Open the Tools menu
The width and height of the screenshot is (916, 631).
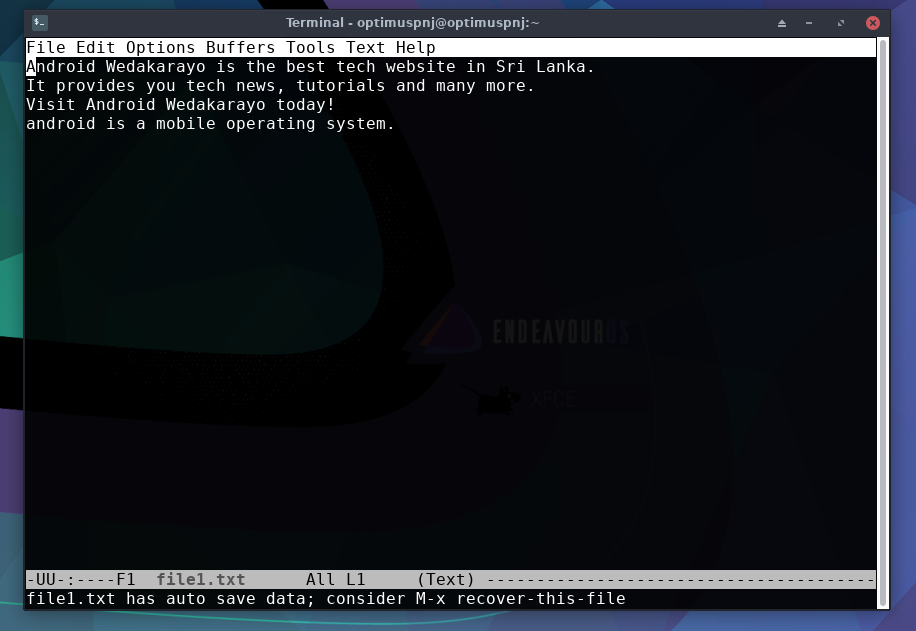pos(311,47)
